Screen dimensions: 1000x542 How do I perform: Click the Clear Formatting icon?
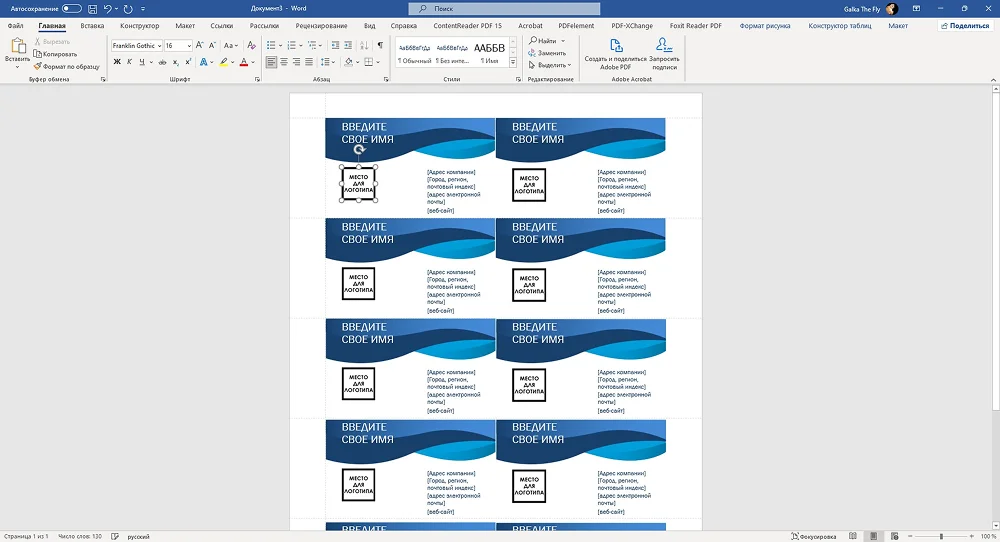(250, 45)
